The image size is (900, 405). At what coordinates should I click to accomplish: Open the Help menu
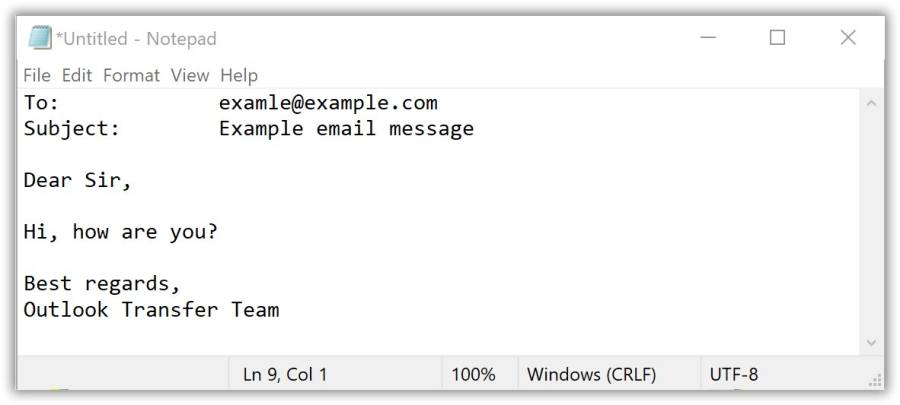point(239,75)
